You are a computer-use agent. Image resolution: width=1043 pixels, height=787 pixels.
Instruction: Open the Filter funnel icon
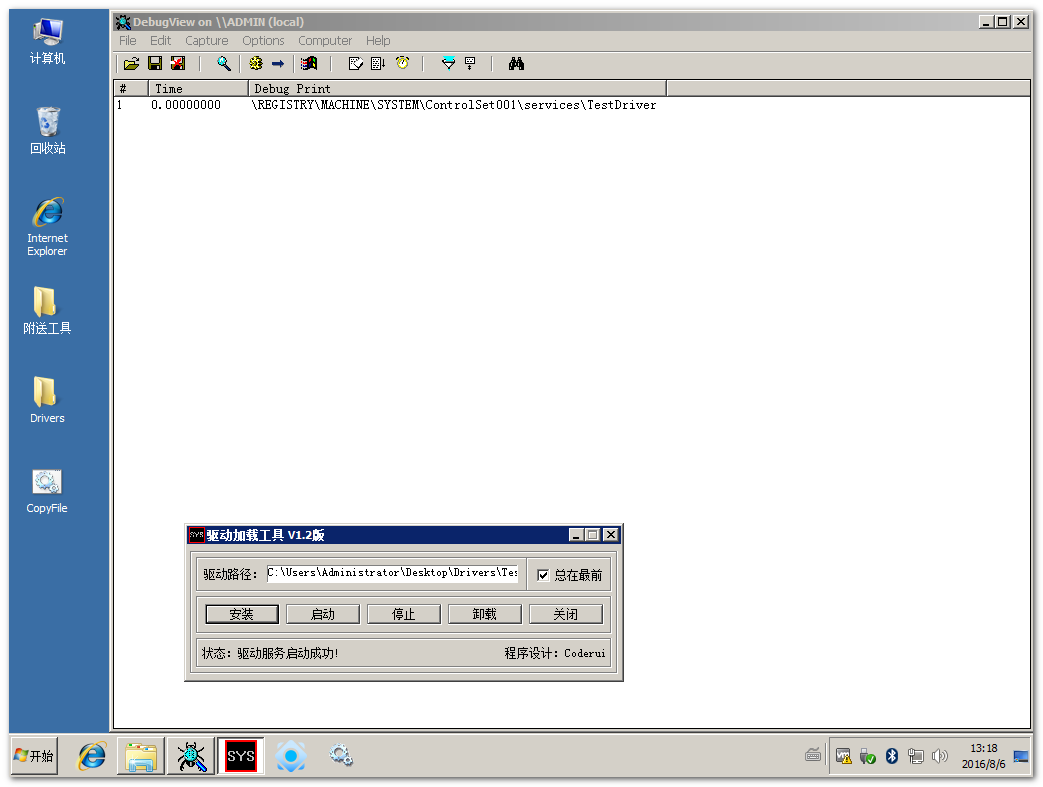[448, 64]
